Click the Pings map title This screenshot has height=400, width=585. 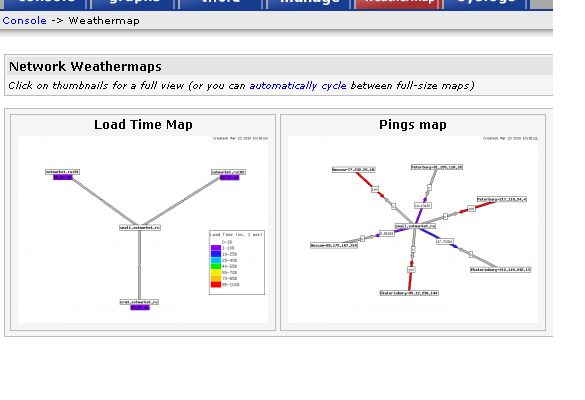click(x=413, y=124)
